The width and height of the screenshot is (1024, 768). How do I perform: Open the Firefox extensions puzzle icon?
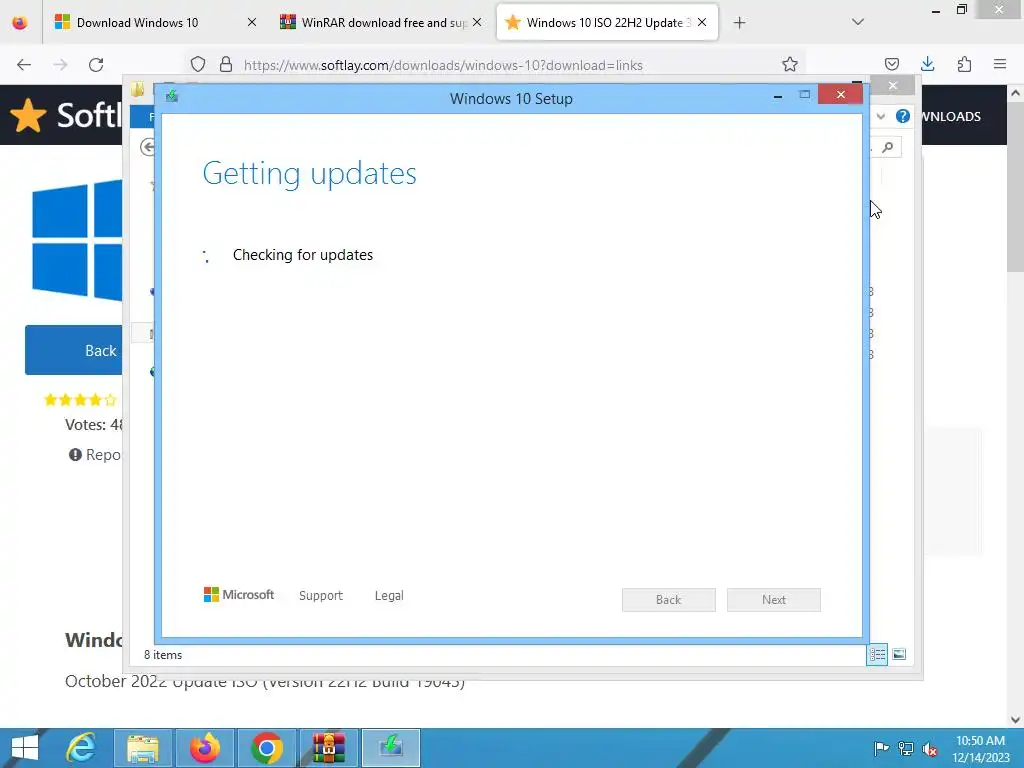(964, 65)
